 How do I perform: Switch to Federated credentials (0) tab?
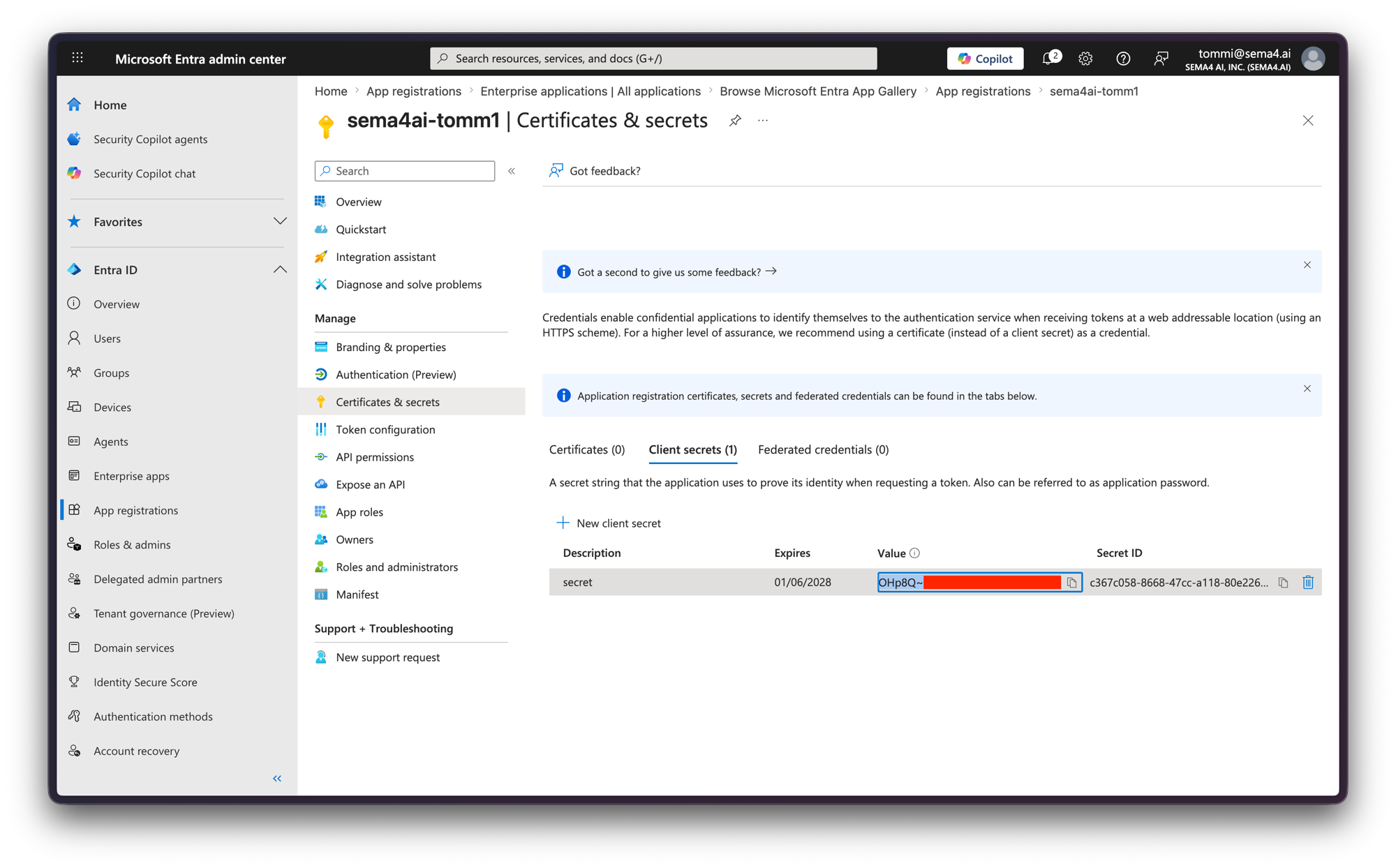823,449
